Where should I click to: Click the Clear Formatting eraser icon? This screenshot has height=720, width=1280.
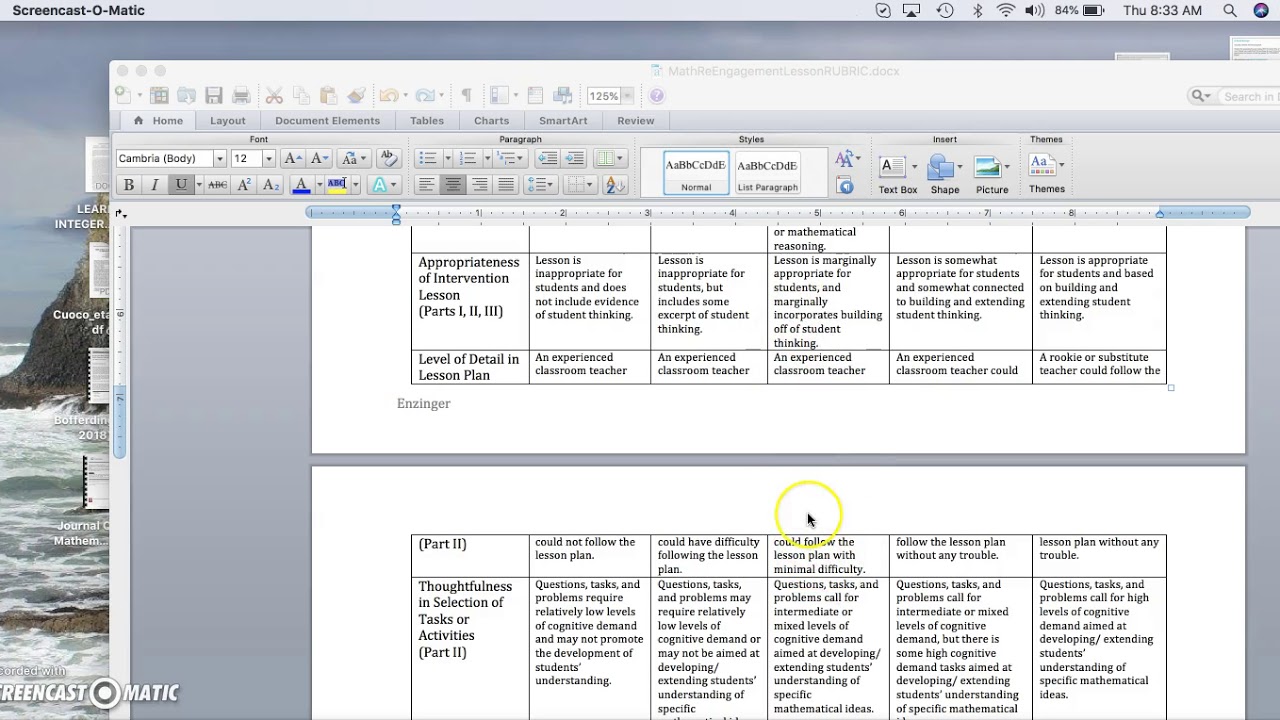(x=389, y=158)
